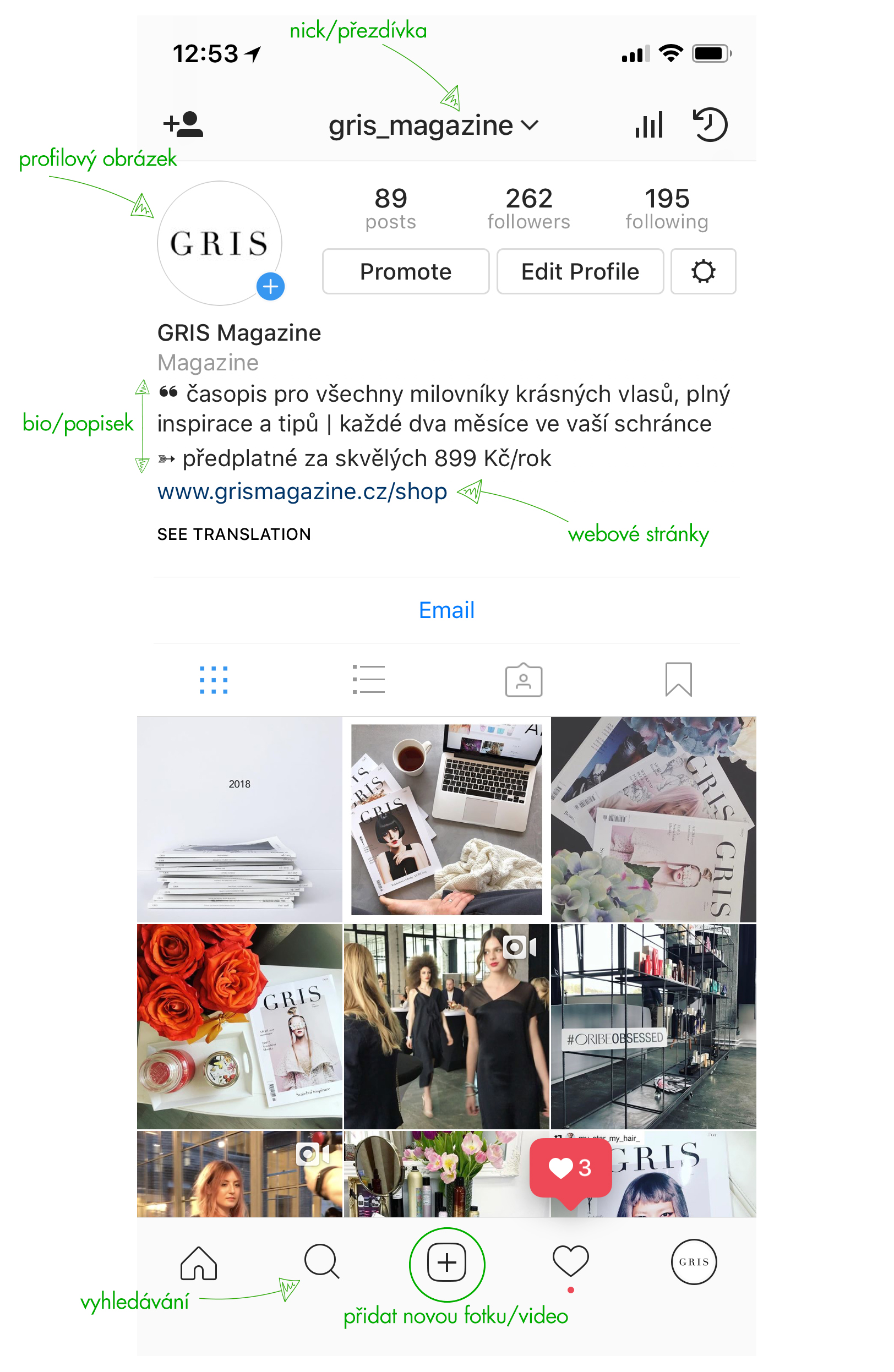Tap the Edit Profile button
Screen dimensions: 894x1372
tap(580, 271)
